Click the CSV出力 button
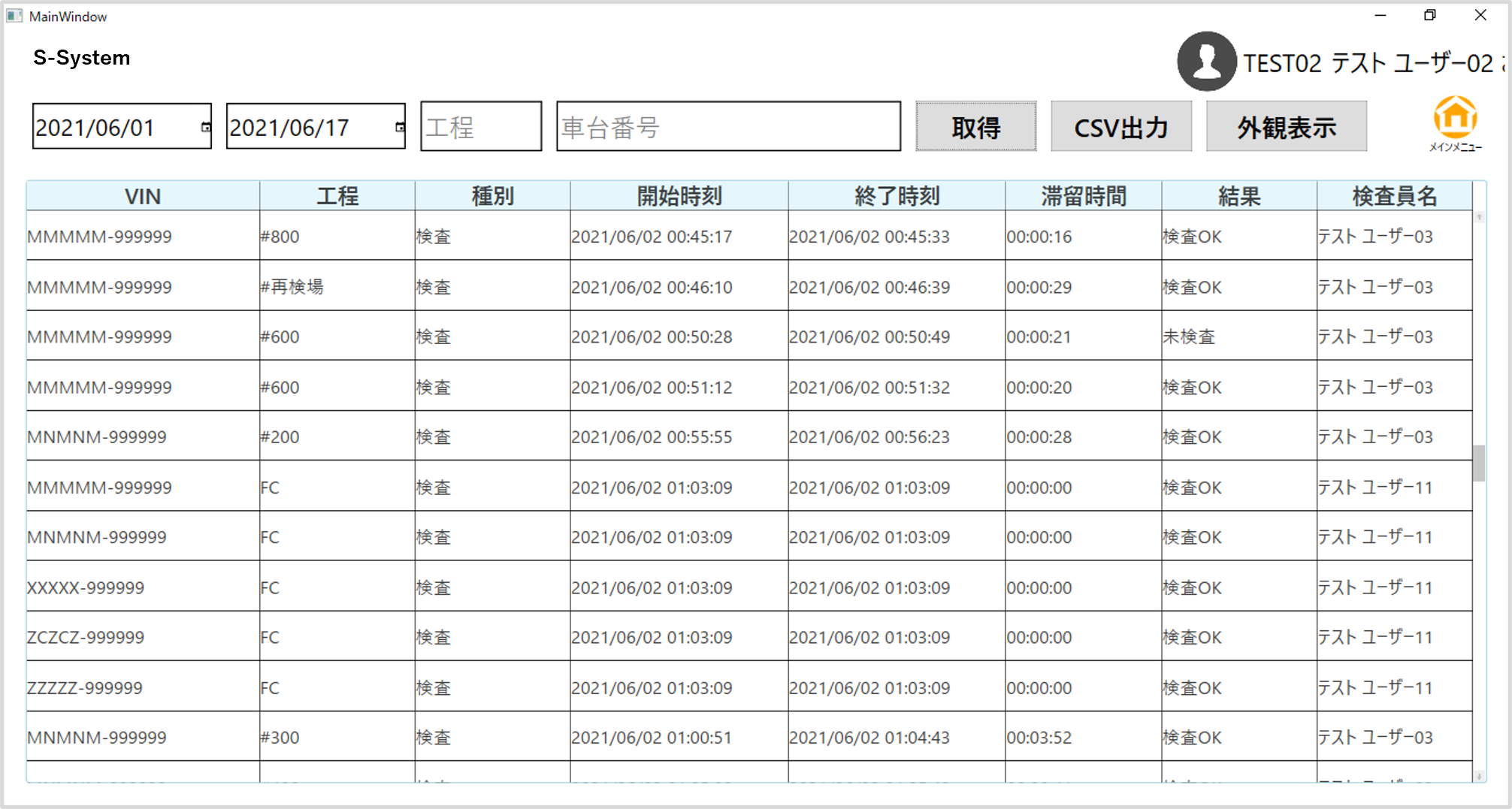The image size is (1512, 809). click(1120, 127)
